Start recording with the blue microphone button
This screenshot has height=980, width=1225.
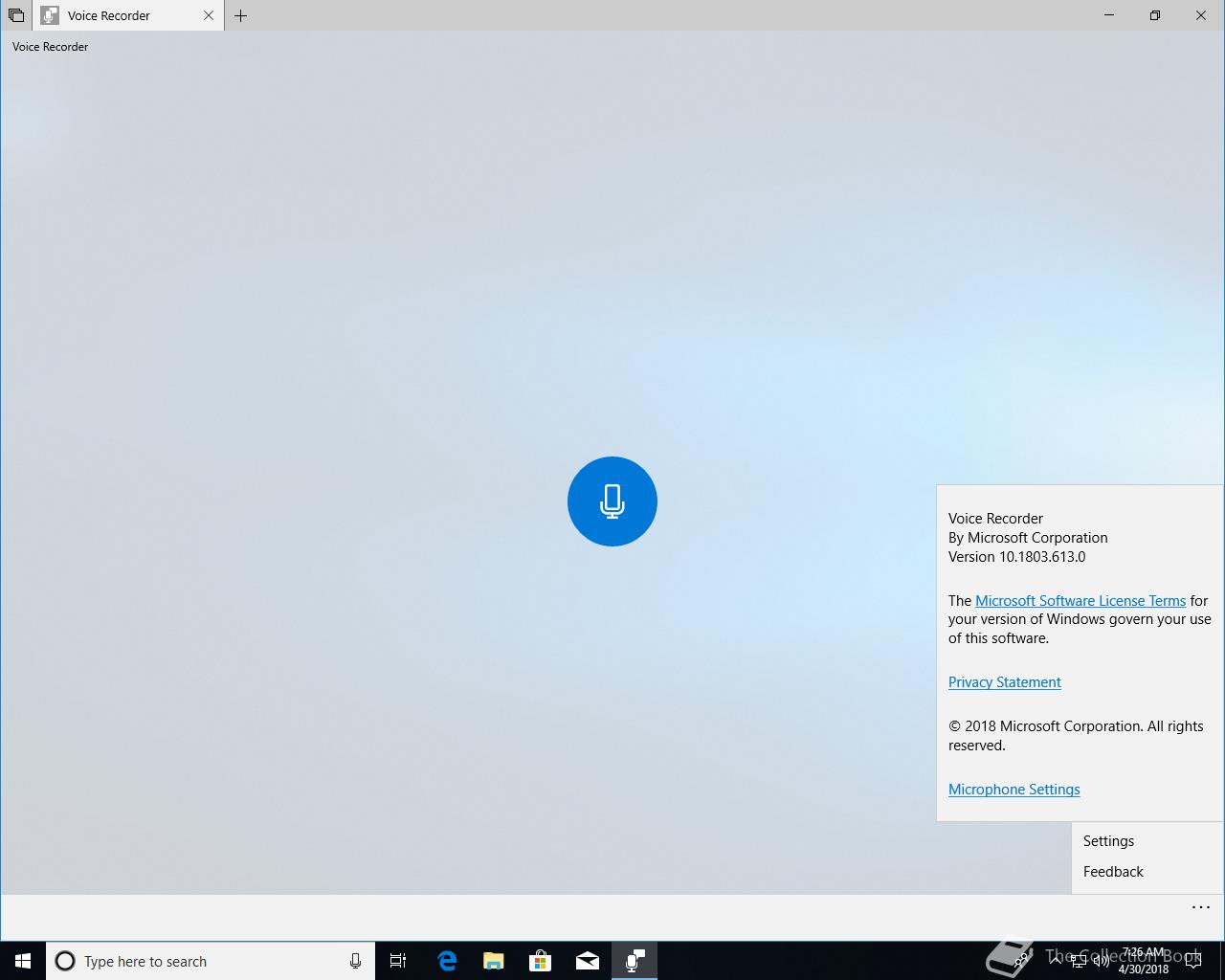[612, 501]
